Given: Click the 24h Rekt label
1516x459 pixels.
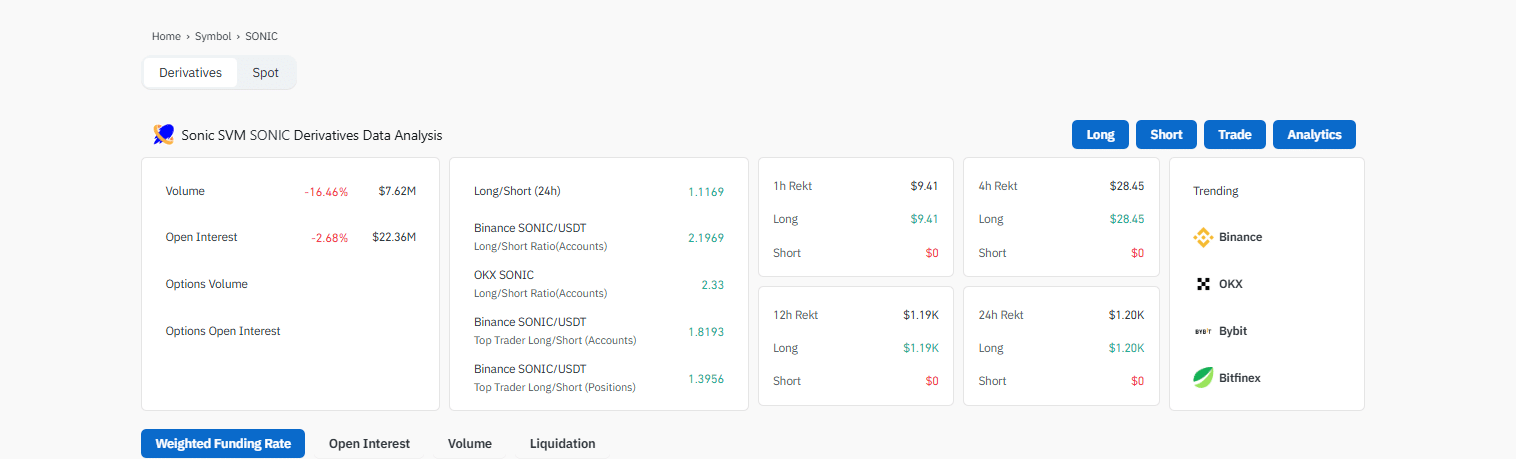Looking at the screenshot, I should click(x=1001, y=315).
